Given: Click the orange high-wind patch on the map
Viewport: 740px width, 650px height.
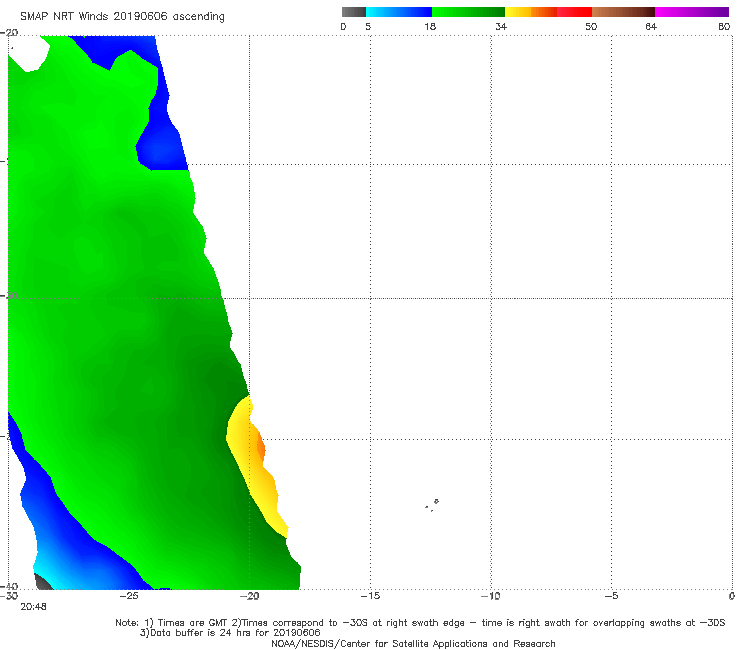Looking at the screenshot, I should [x=261, y=447].
